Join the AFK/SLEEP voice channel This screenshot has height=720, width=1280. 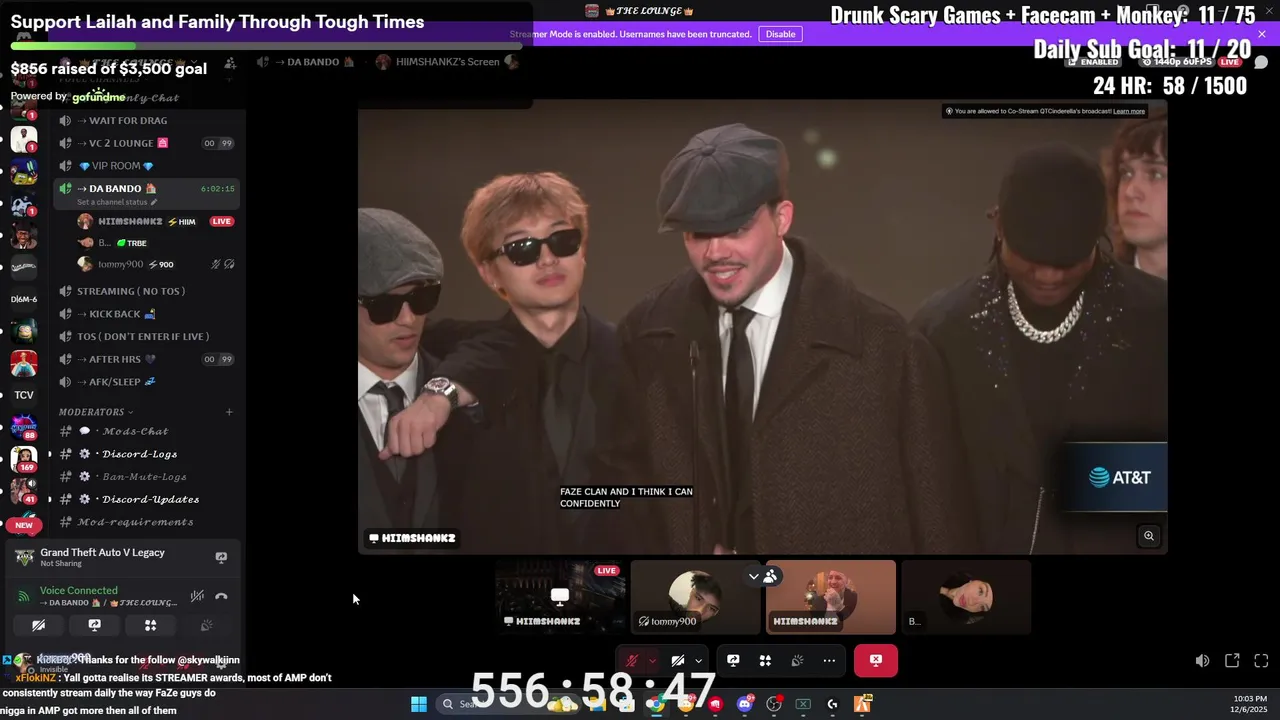click(x=147, y=382)
